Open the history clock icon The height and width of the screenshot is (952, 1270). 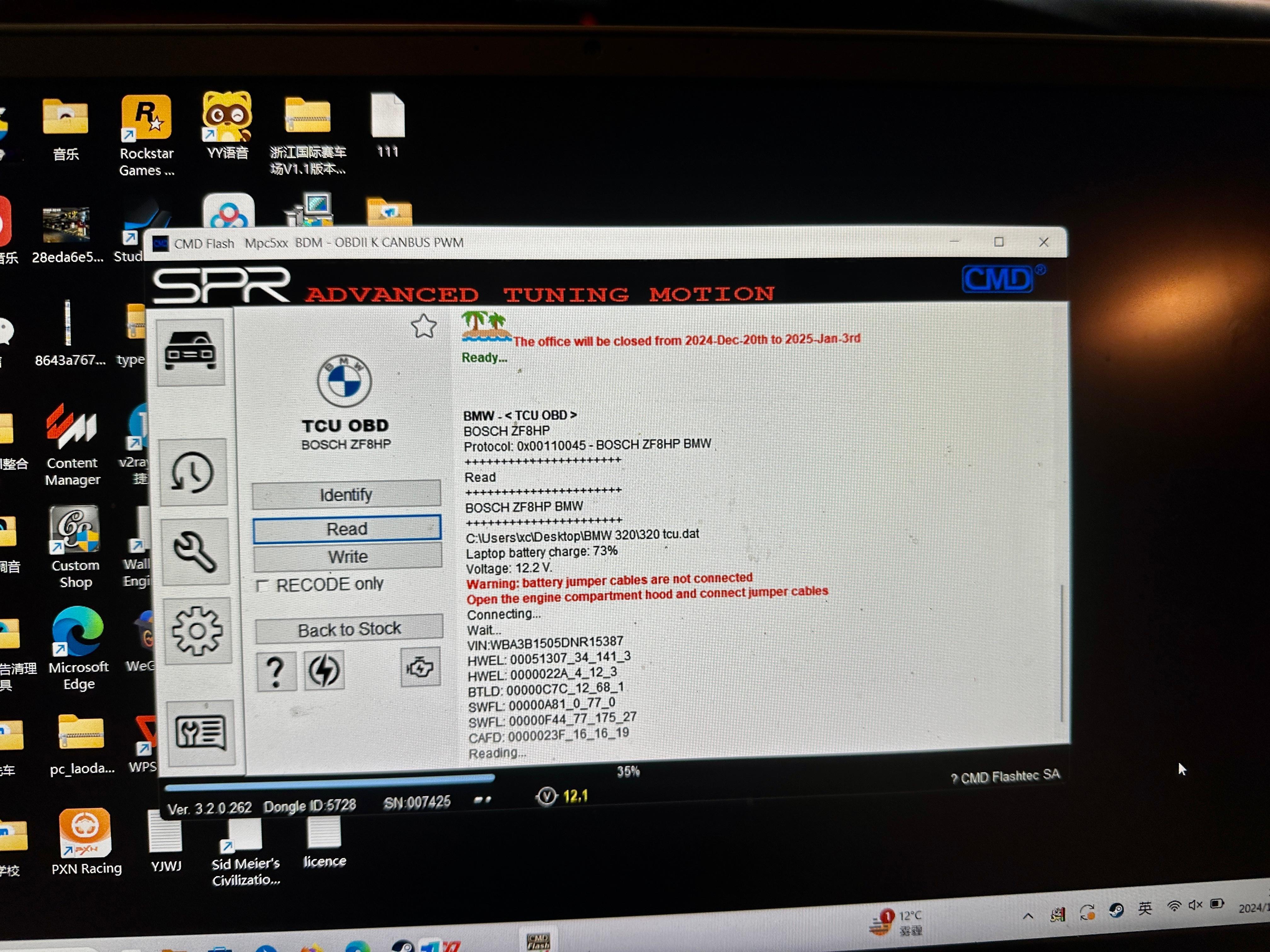click(x=193, y=473)
